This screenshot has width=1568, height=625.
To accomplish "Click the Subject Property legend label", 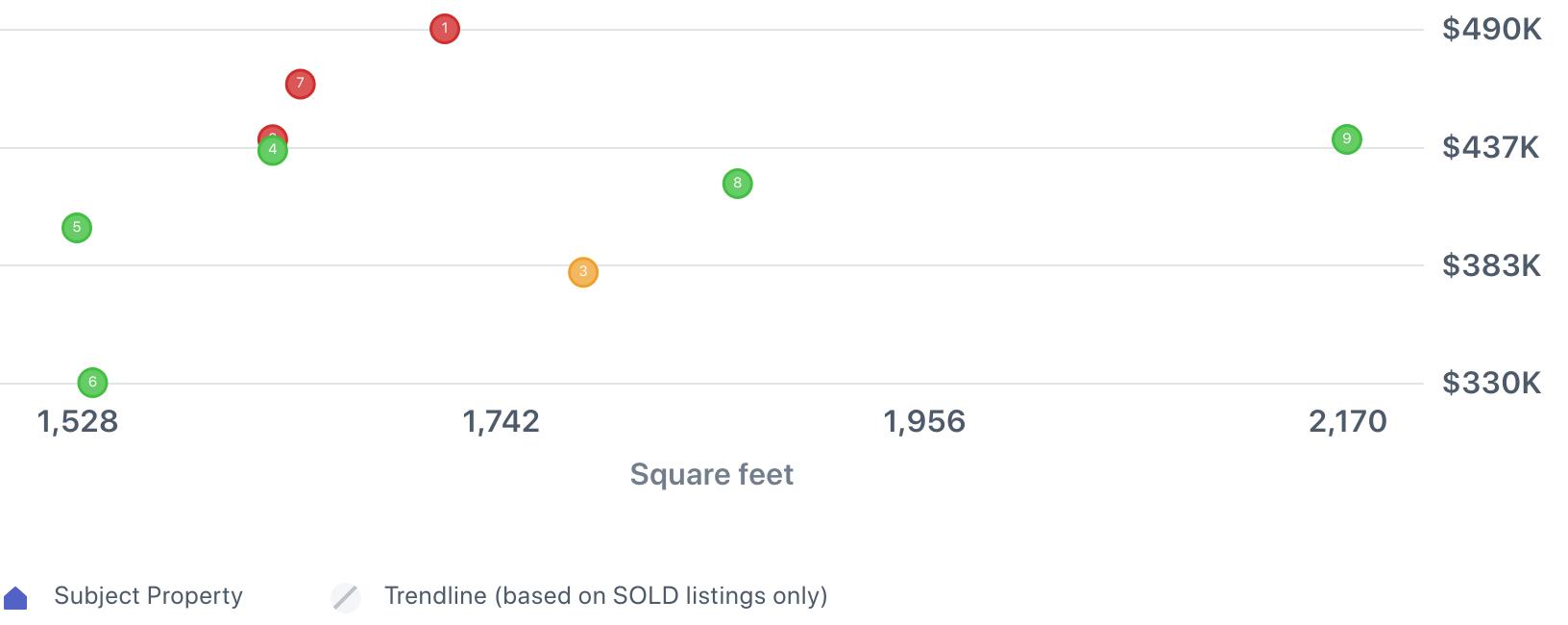I will 148,596.
